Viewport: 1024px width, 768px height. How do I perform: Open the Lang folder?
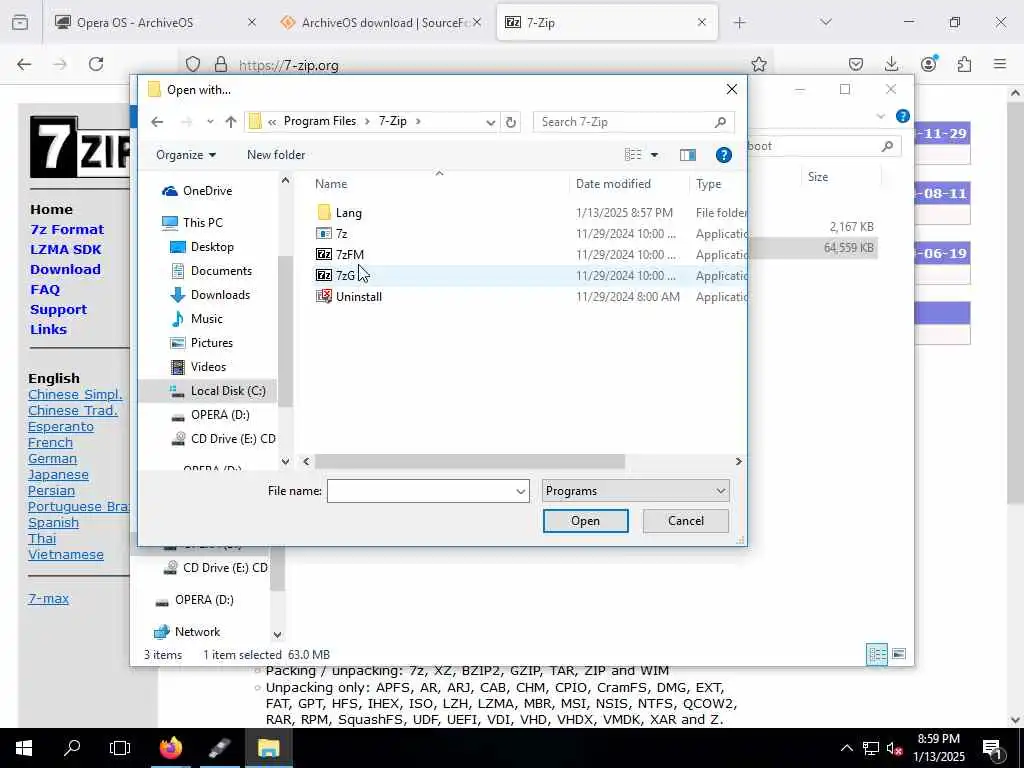[339, 213]
